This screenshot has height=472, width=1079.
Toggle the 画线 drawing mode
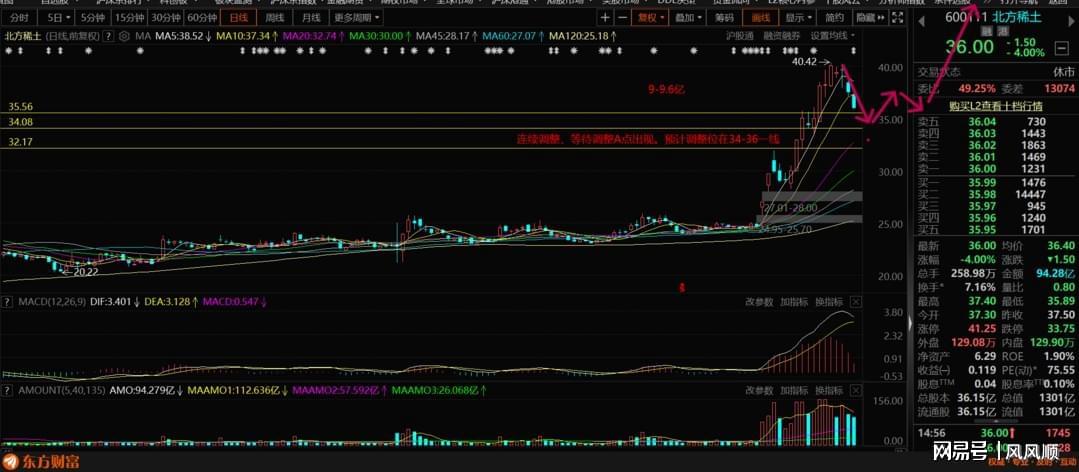(x=762, y=17)
